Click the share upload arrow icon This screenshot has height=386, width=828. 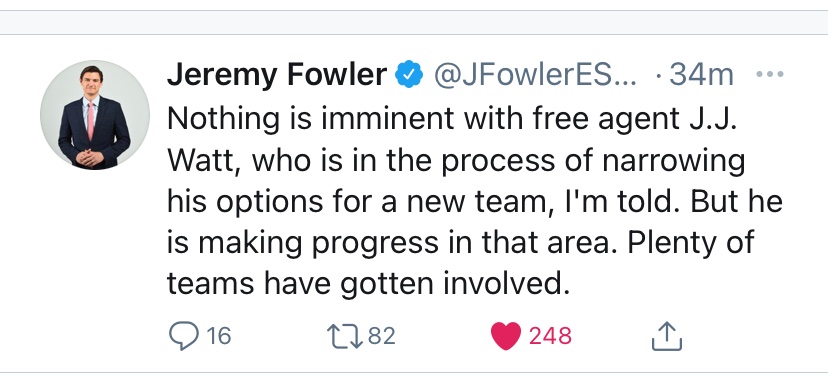tap(667, 336)
